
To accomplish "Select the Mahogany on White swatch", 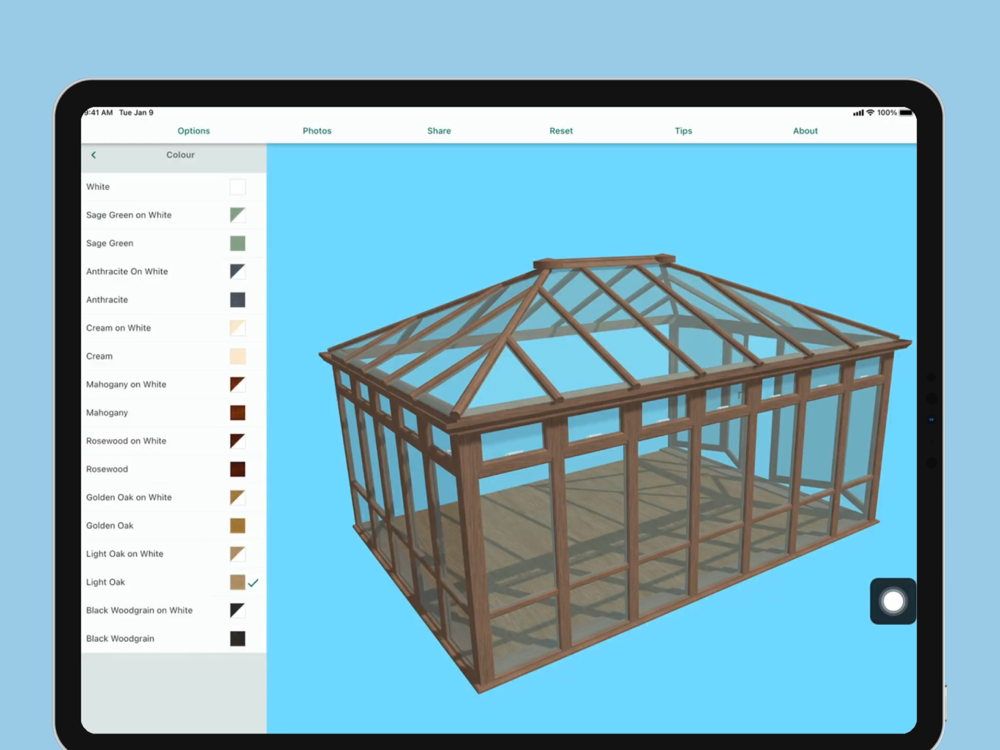I will pos(237,385).
